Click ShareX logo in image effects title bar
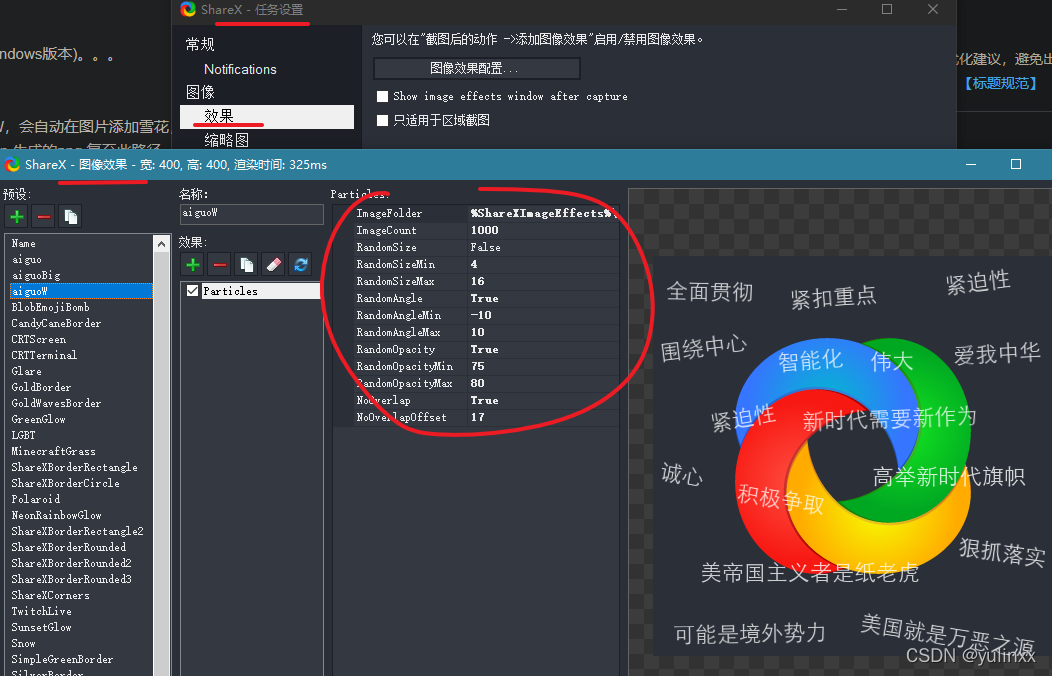Viewport: 1052px width, 676px height. tap(12, 164)
